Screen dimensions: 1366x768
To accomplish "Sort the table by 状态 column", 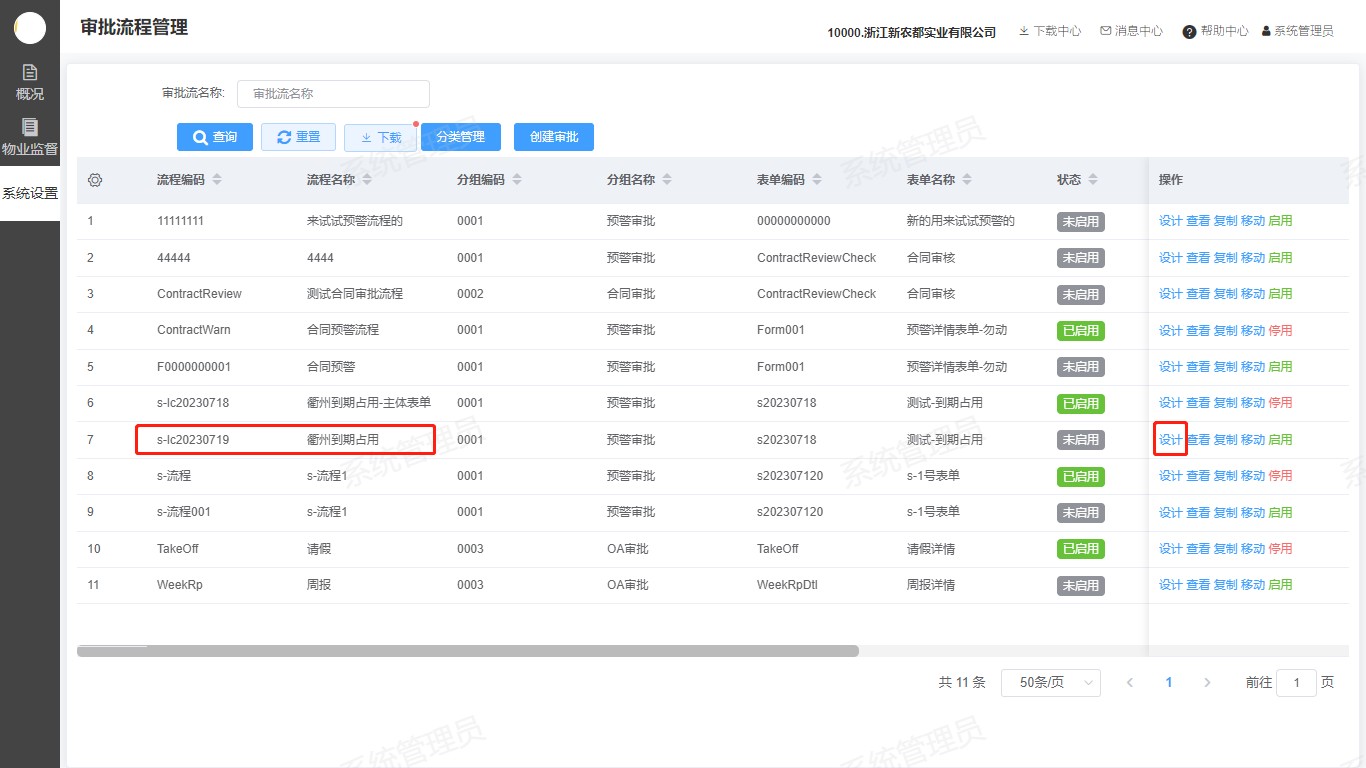I will coord(1093,180).
